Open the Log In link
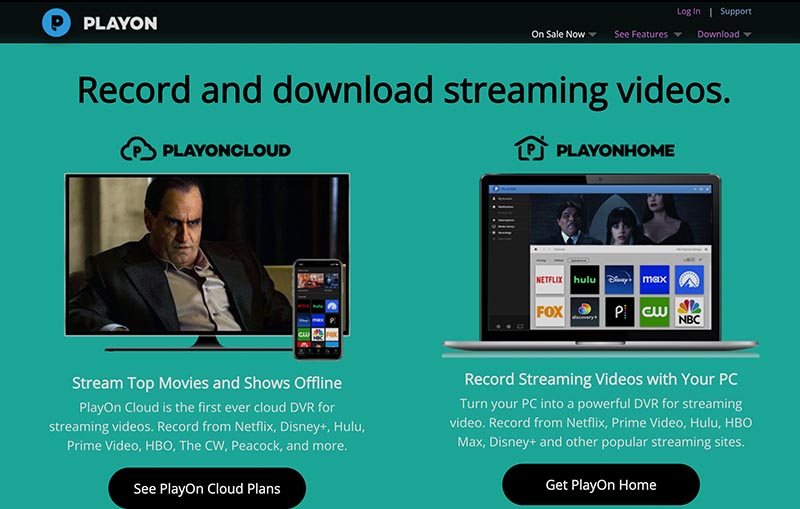Screen dimensions: 800x509 coord(688,11)
